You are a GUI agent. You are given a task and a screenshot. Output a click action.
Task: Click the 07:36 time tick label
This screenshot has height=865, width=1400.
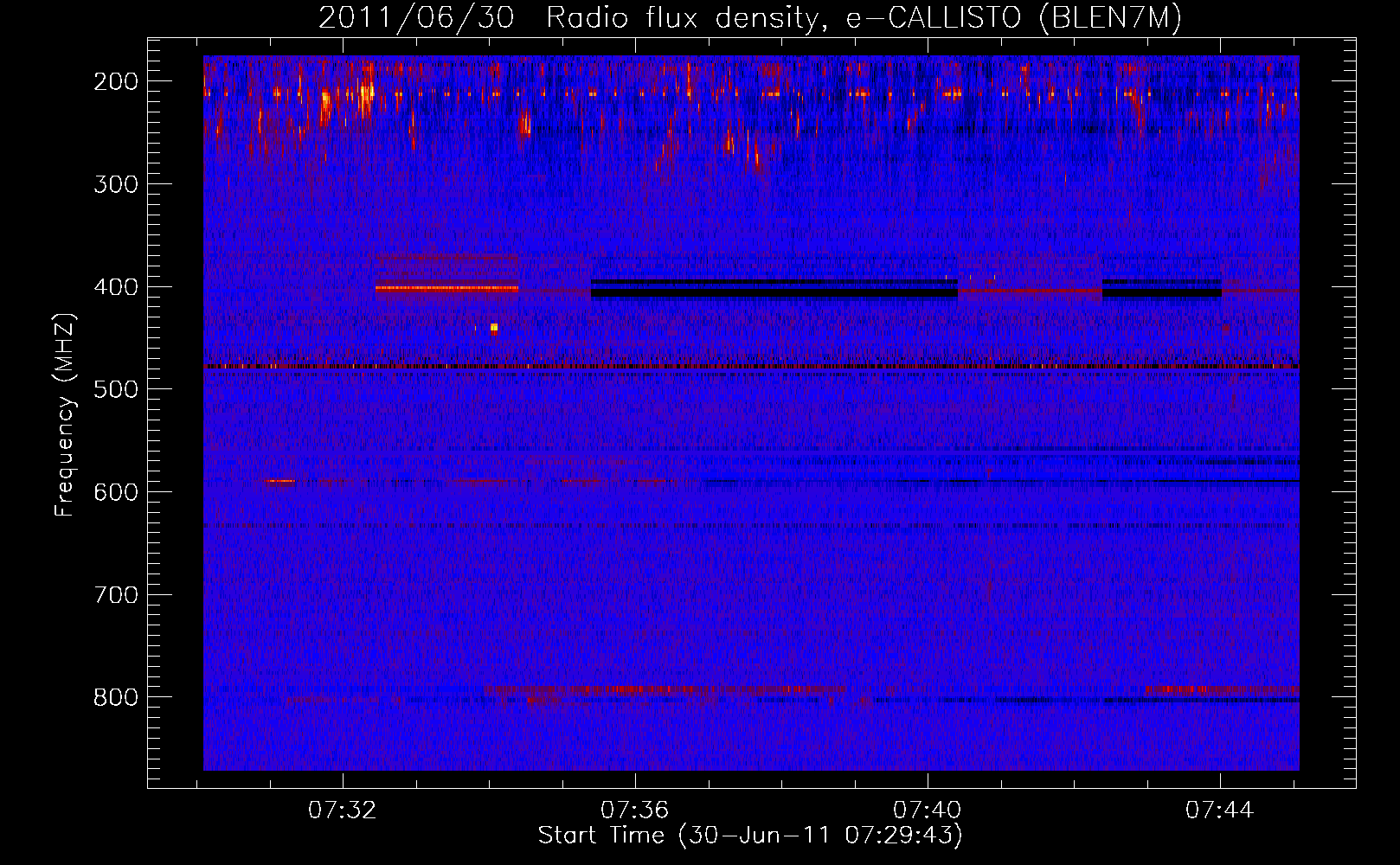tap(635, 811)
